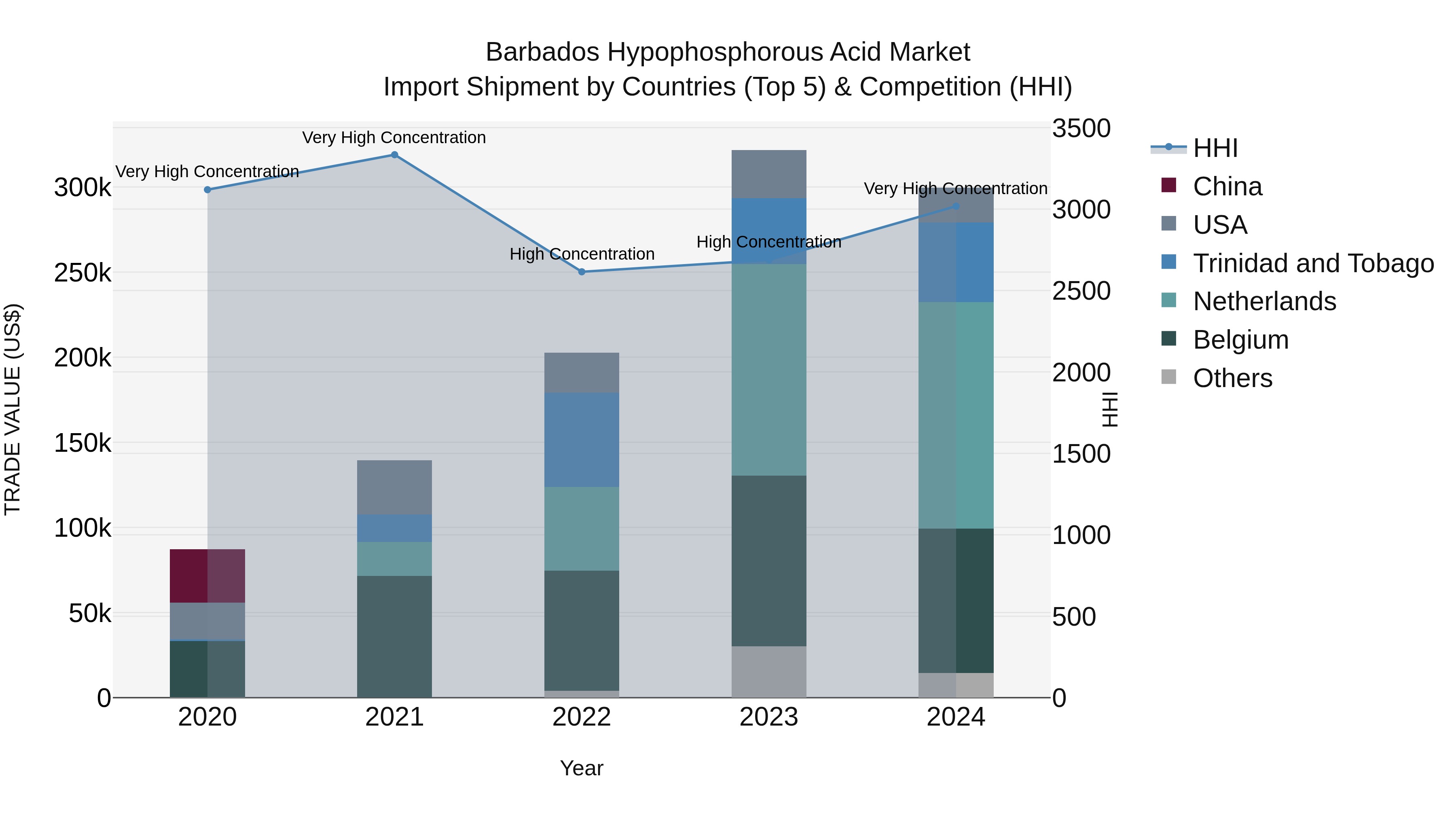Viewport: 1456px width, 819px height.
Task: Toggle Belgium series in legend
Action: (x=1225, y=340)
